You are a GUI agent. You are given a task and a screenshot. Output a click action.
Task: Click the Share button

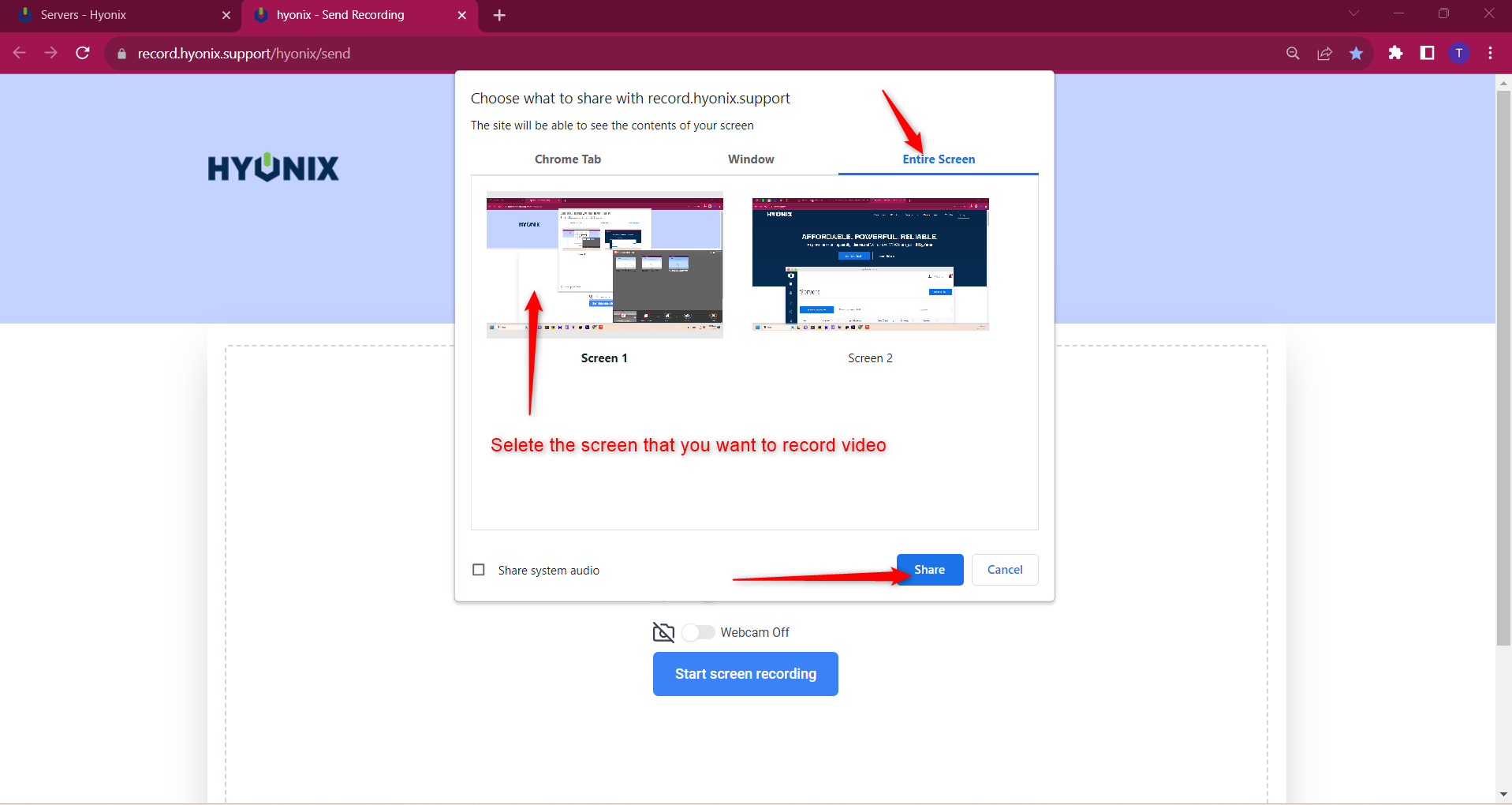coord(929,569)
